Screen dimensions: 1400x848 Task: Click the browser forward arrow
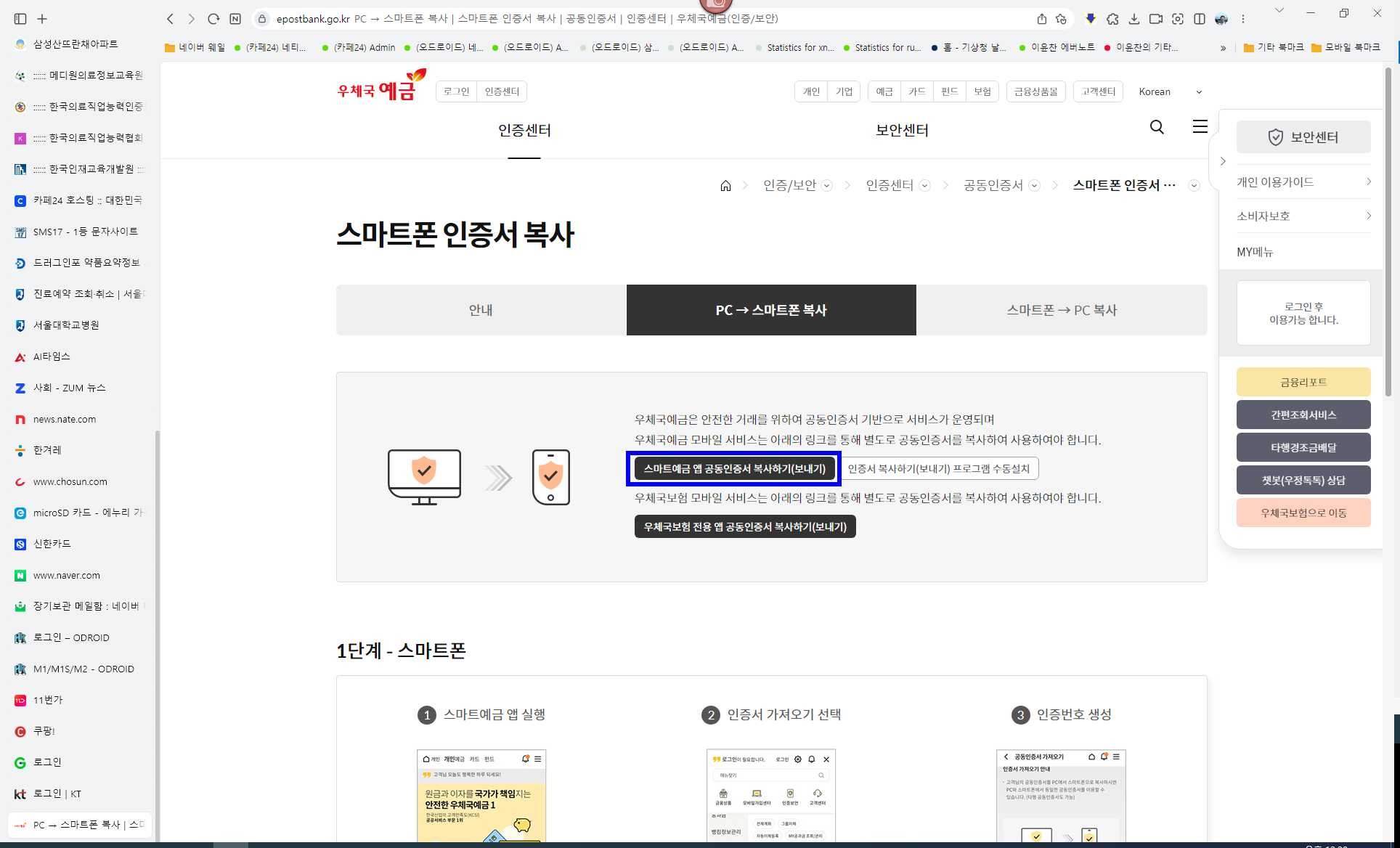click(x=192, y=19)
